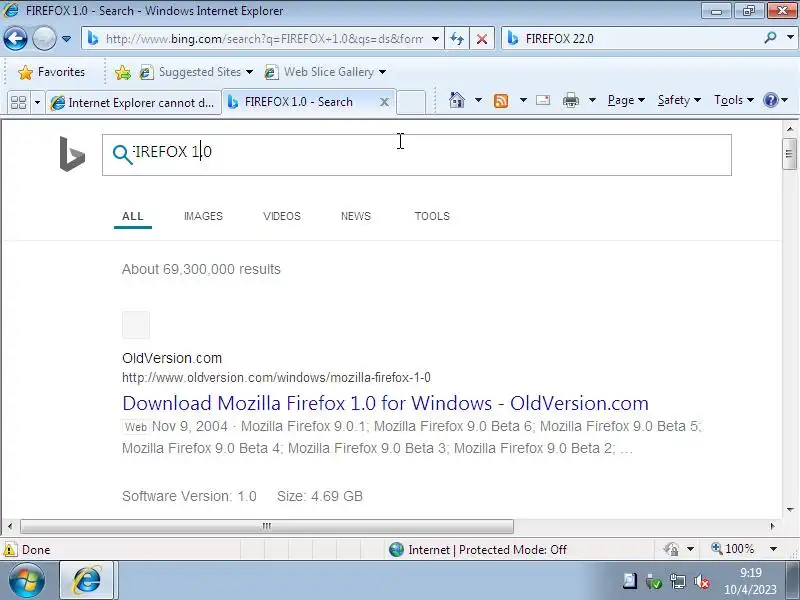
Task: Click the red Stop loading icon
Action: pyautogui.click(x=482, y=39)
